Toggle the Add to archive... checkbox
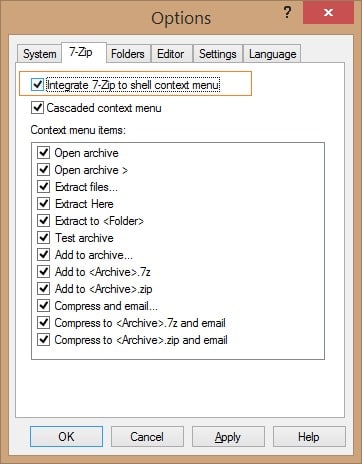Screen dimensions: 362x464 tap(43, 254)
